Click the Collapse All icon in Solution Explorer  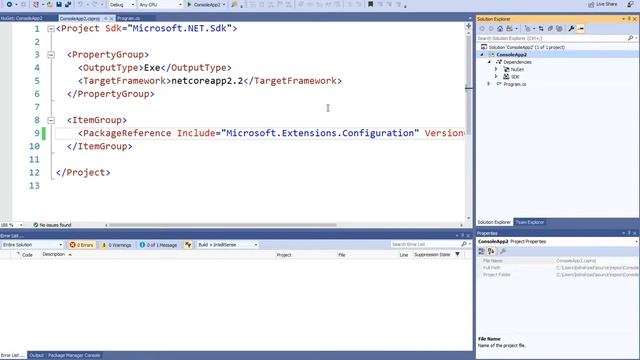tap(550, 29)
